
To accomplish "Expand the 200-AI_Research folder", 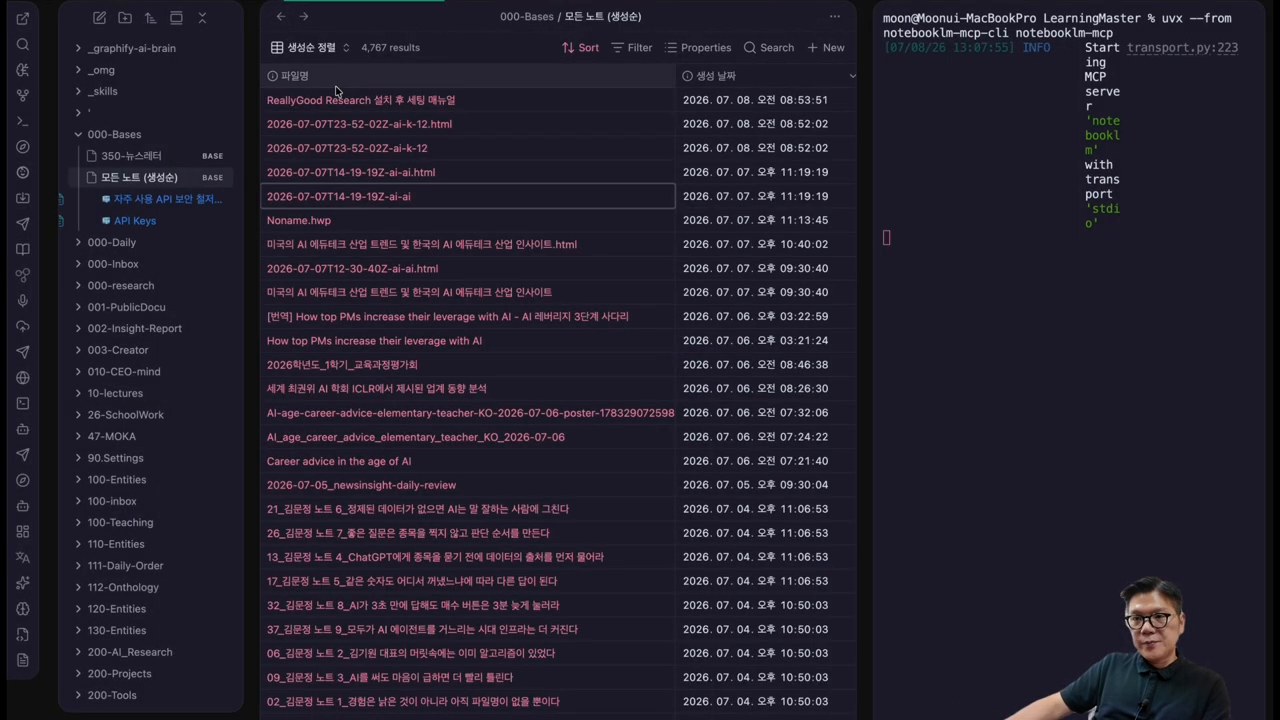I will [x=78, y=652].
